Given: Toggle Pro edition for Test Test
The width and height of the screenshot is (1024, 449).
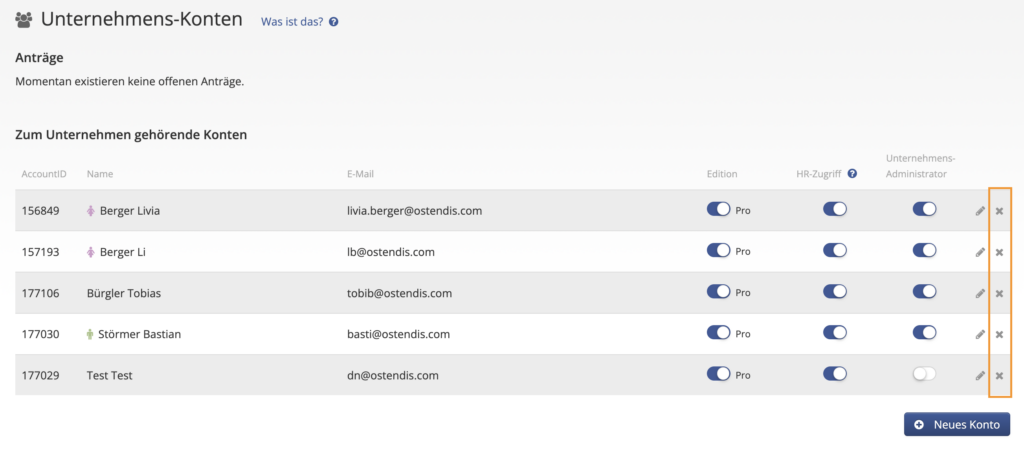Looking at the screenshot, I should click(718, 374).
